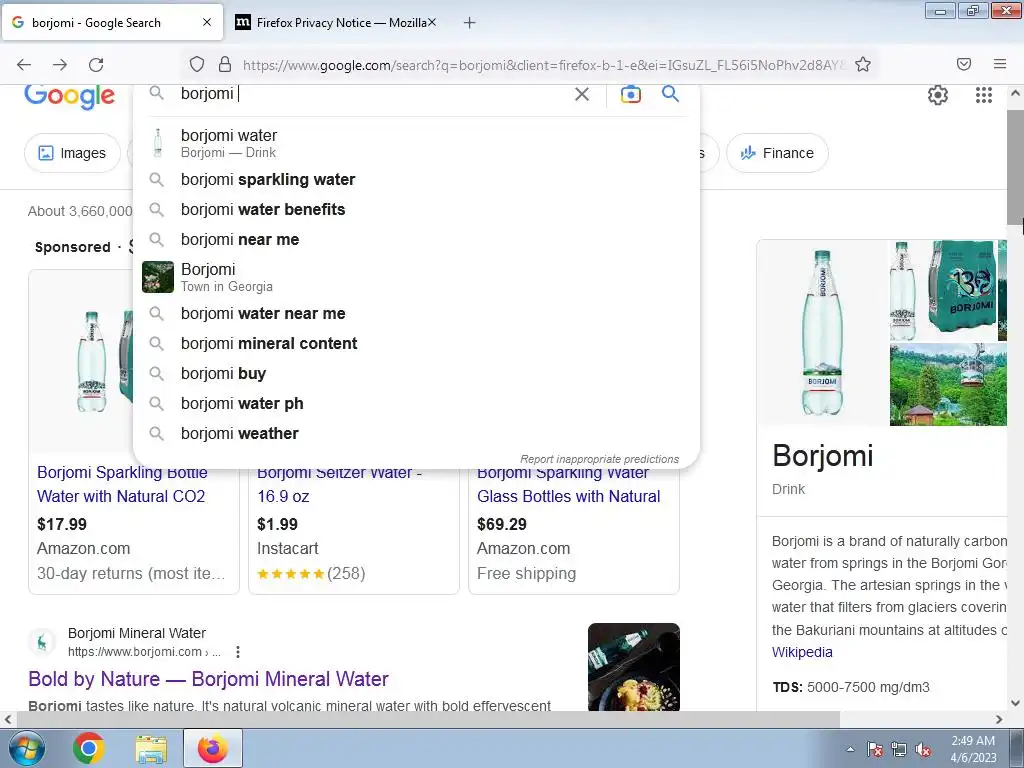Select the Images filter chip
This screenshot has height=768, width=1024.
[x=72, y=153]
